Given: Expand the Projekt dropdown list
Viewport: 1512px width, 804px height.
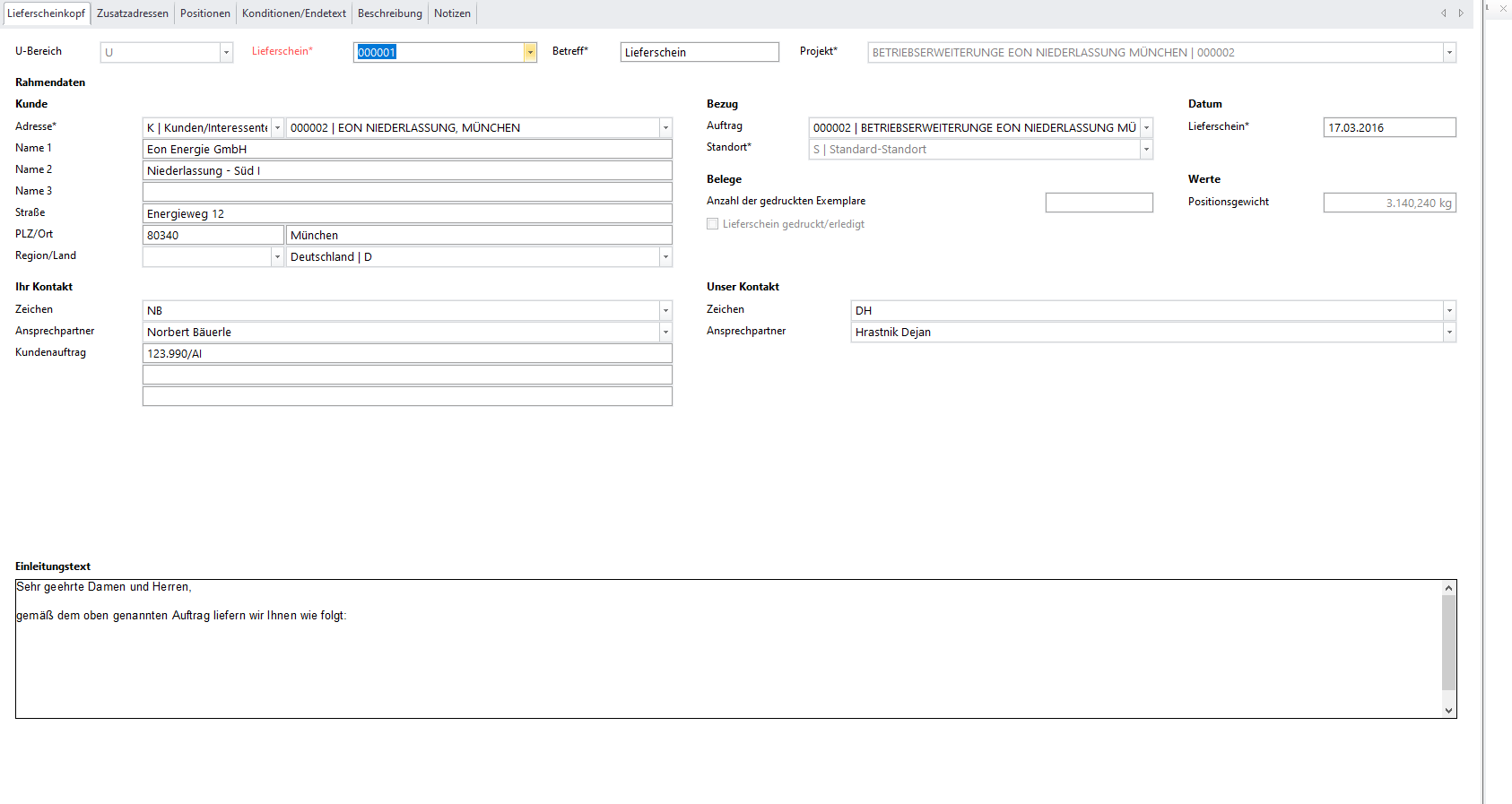Looking at the screenshot, I should pos(1448,53).
